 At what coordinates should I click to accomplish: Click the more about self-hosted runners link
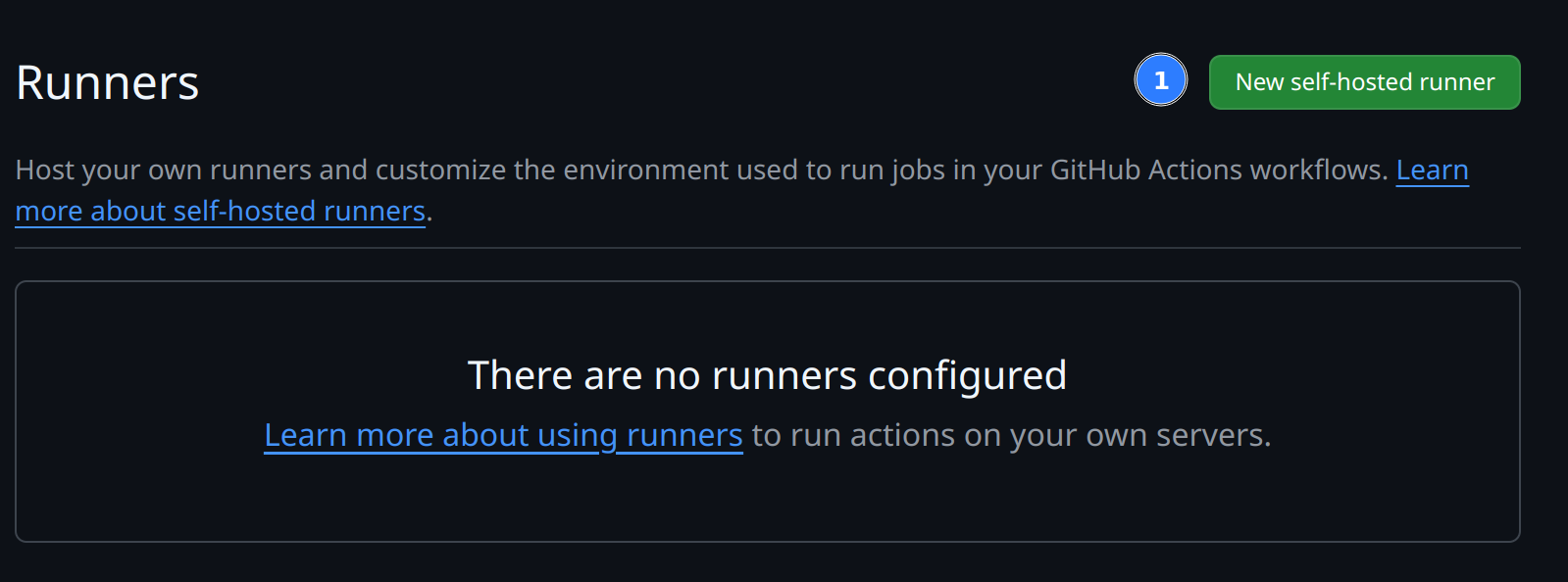pos(221,212)
